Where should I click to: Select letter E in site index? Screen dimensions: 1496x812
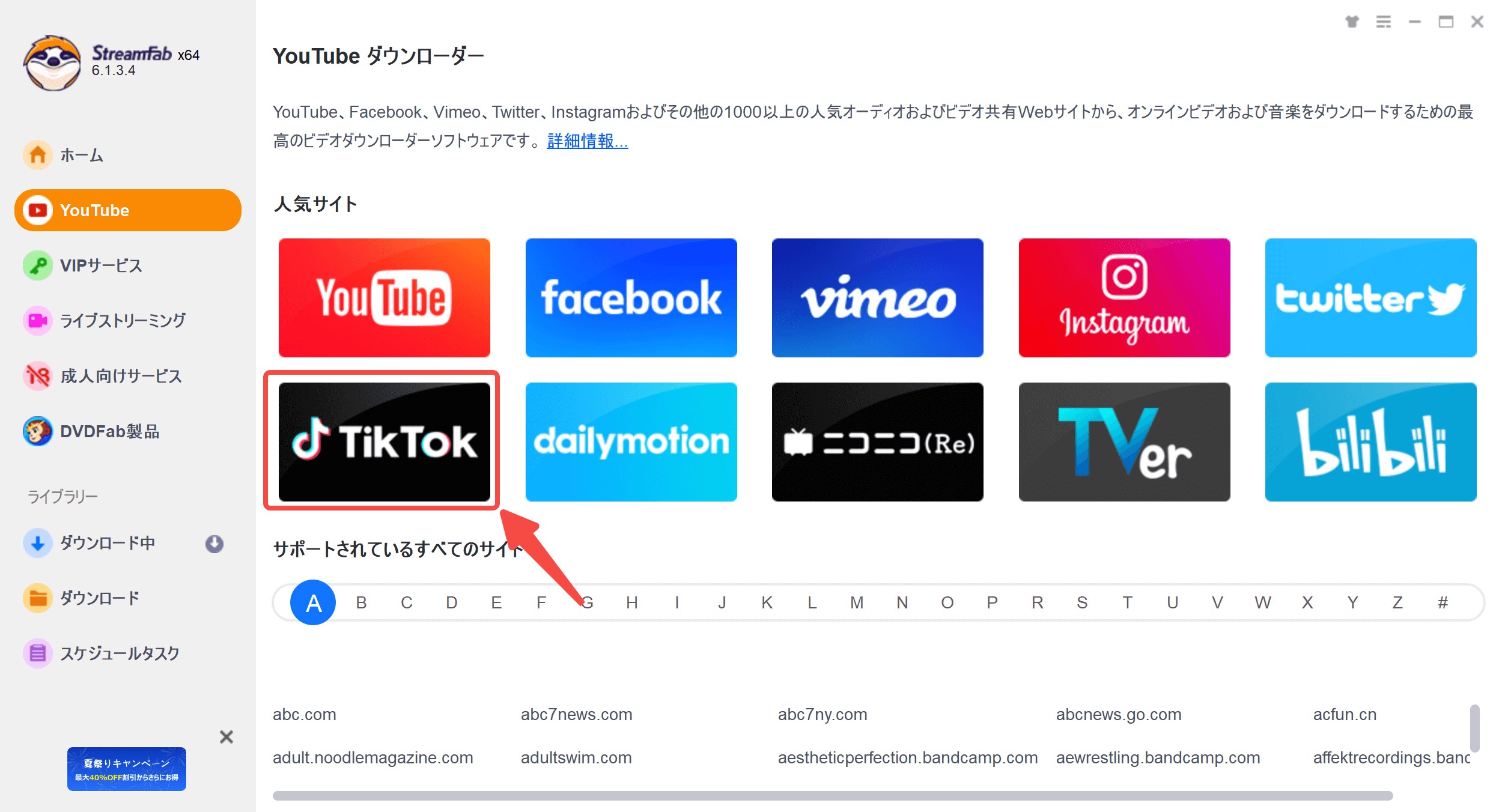pos(496,602)
